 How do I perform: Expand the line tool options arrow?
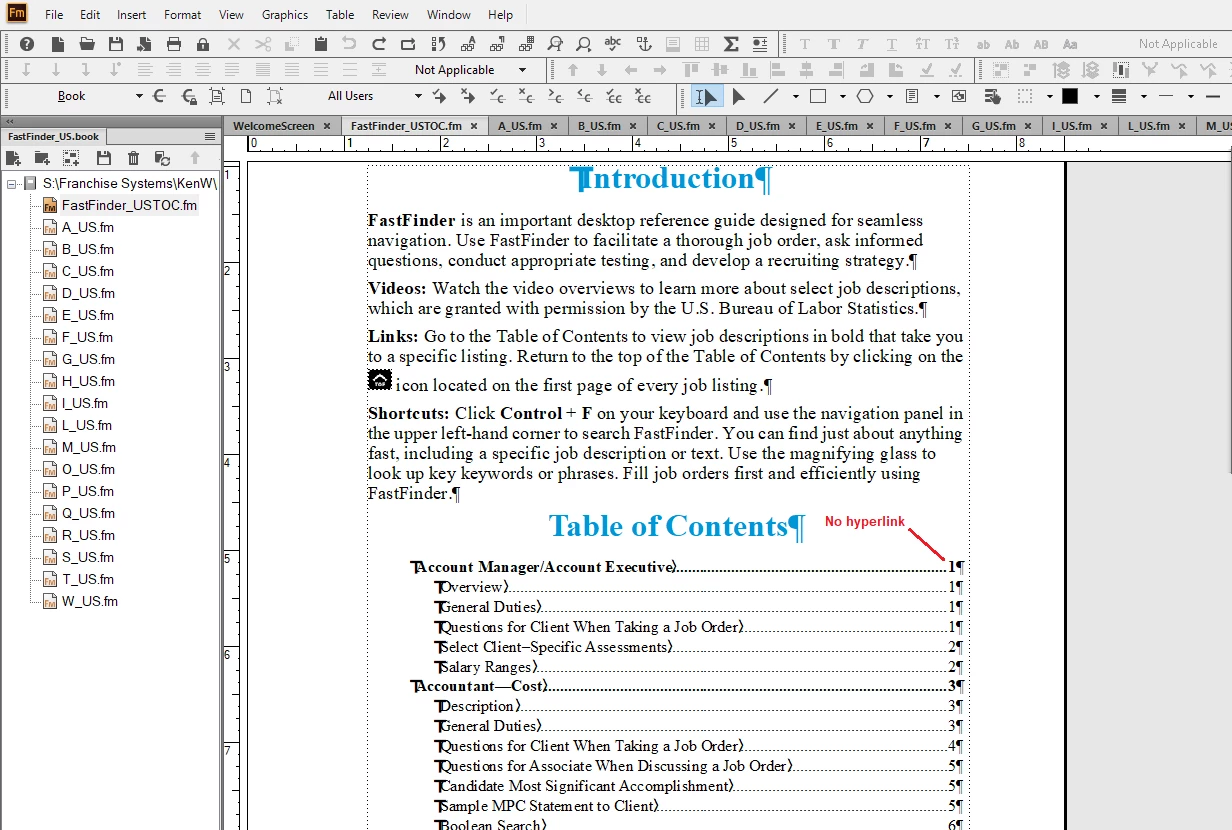click(x=796, y=96)
